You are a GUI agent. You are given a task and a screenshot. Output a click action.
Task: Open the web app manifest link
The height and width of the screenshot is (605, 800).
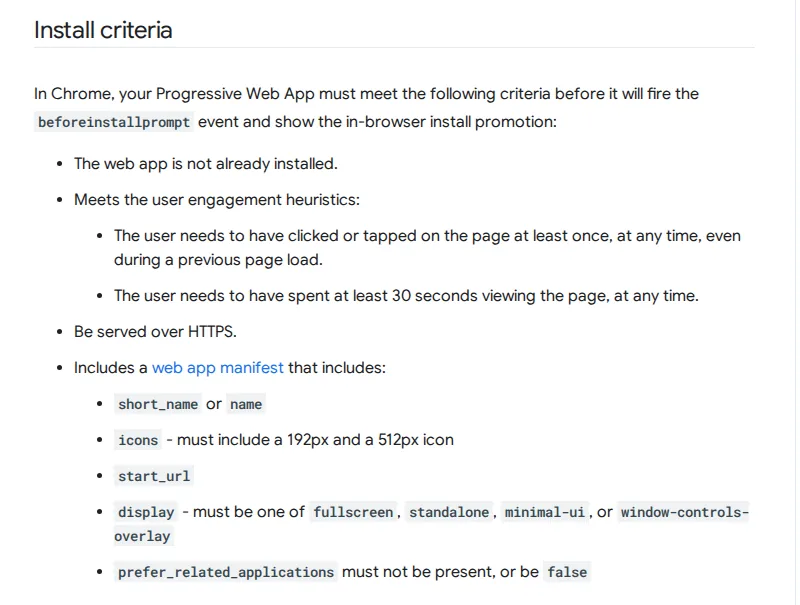pyautogui.click(x=217, y=368)
